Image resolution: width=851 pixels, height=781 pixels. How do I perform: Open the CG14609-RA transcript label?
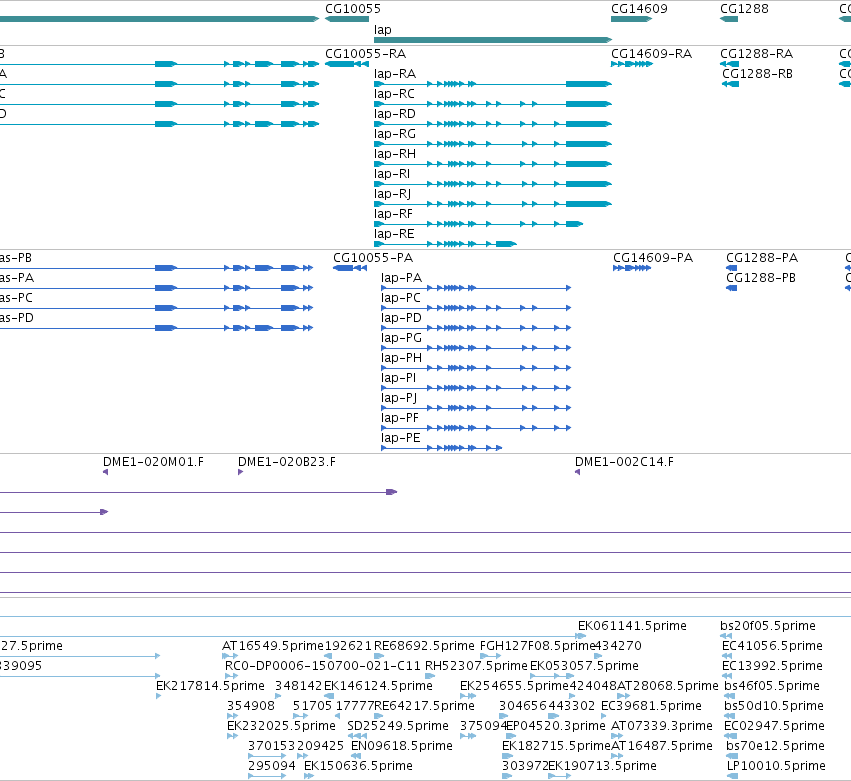tap(651, 54)
